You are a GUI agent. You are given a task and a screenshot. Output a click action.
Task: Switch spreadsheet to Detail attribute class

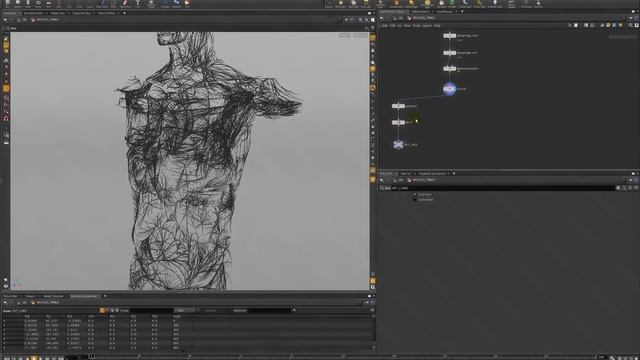click(x=117, y=311)
